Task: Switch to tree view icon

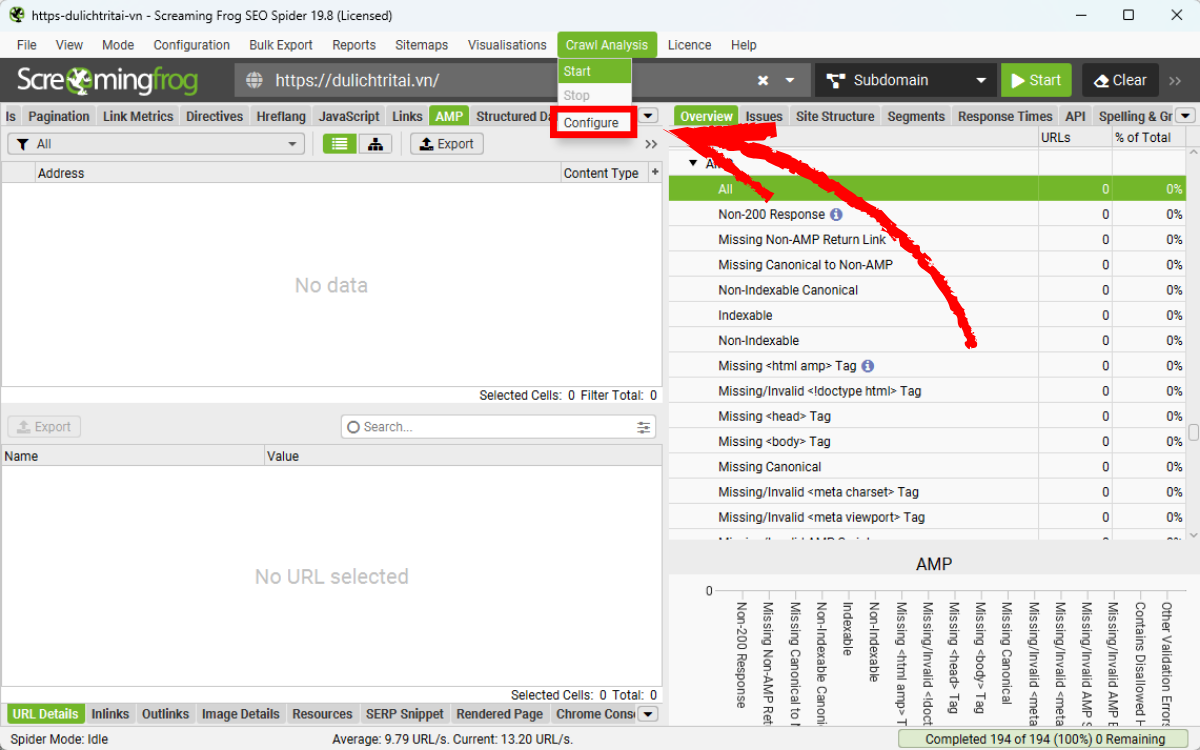Action: tap(375, 144)
